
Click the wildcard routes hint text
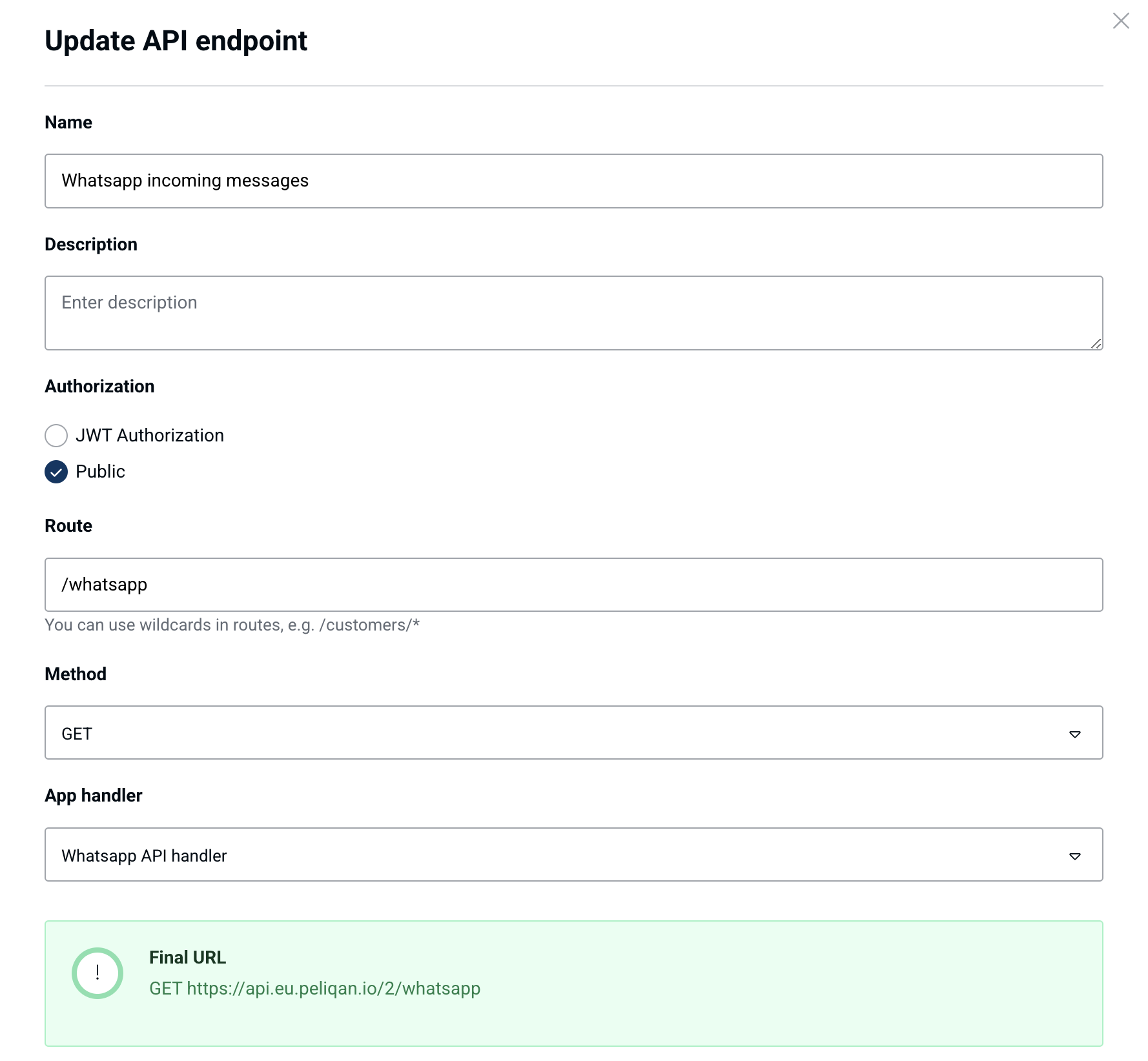click(x=232, y=625)
